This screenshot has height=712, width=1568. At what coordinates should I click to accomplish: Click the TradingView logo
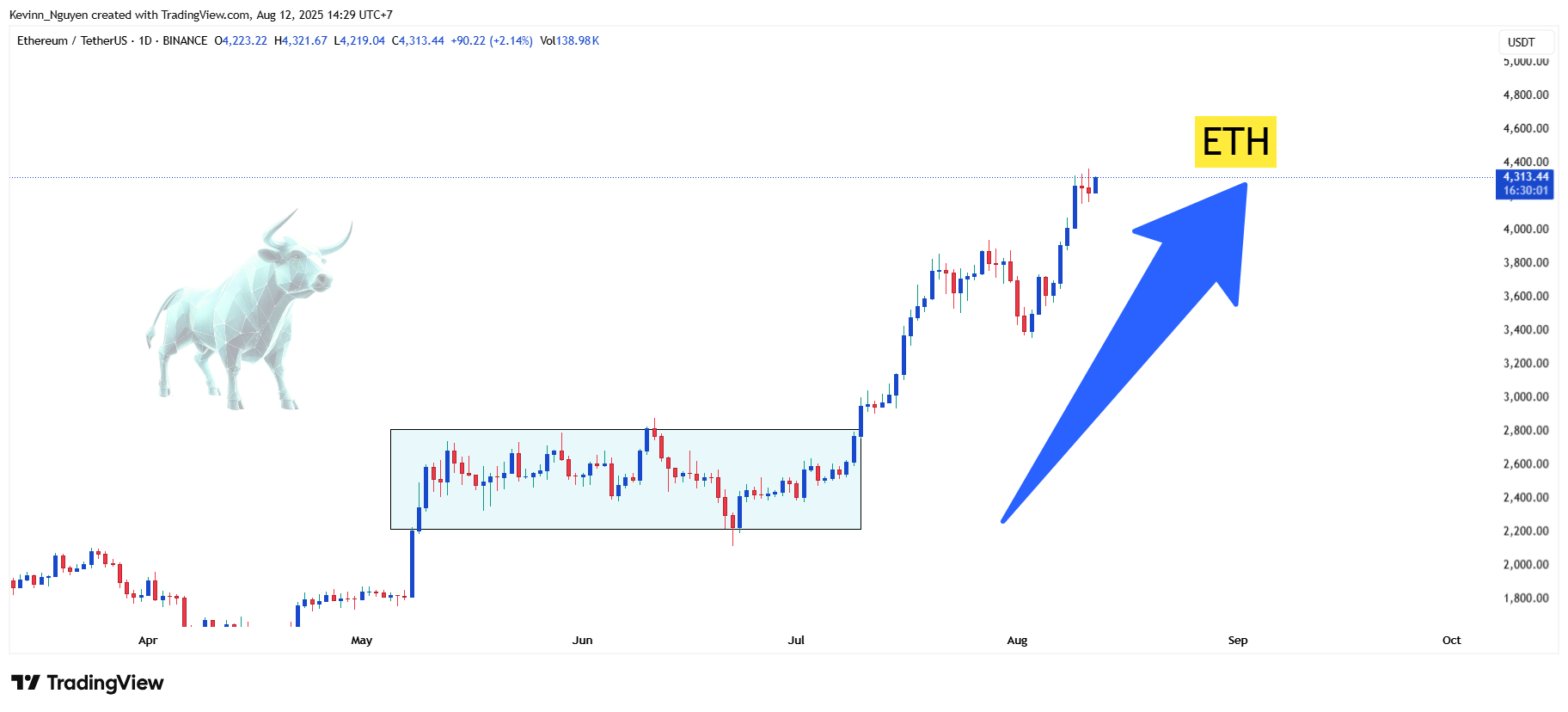pyautogui.click(x=88, y=683)
